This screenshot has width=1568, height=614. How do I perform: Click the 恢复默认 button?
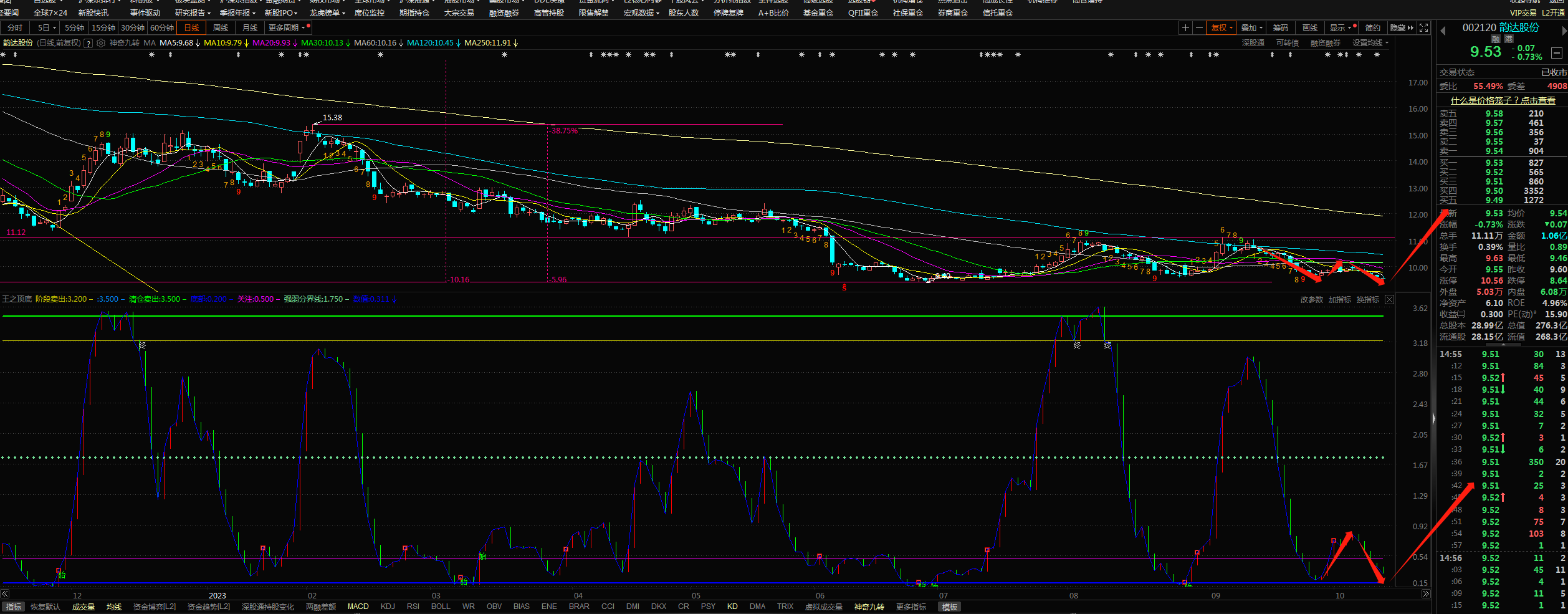coord(45,607)
